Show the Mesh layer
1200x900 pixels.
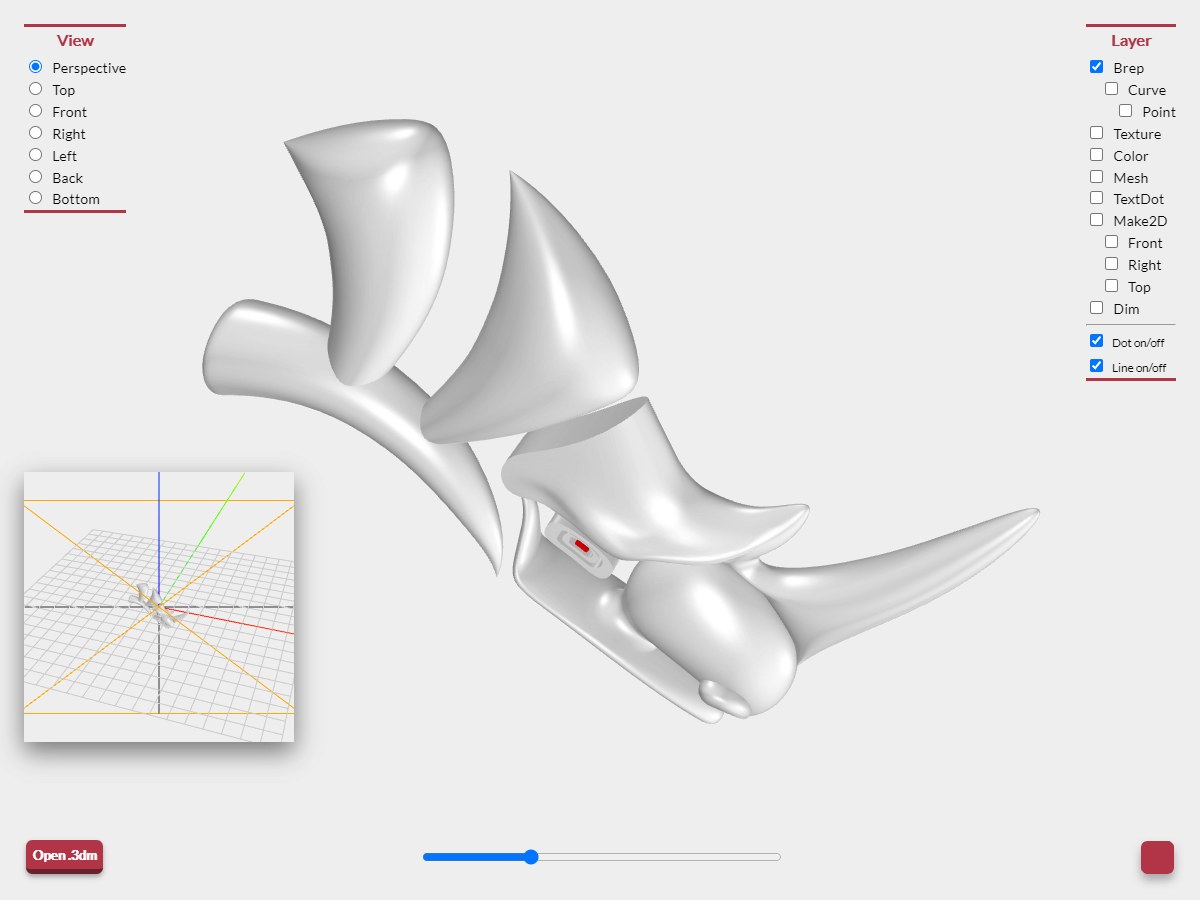pyautogui.click(x=1096, y=176)
